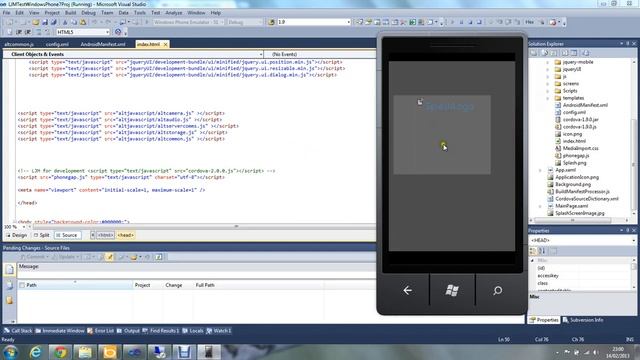Viewport: 640px width, 360px height.
Task: Open the find combo box showing 1.9
Action: coord(314,22)
